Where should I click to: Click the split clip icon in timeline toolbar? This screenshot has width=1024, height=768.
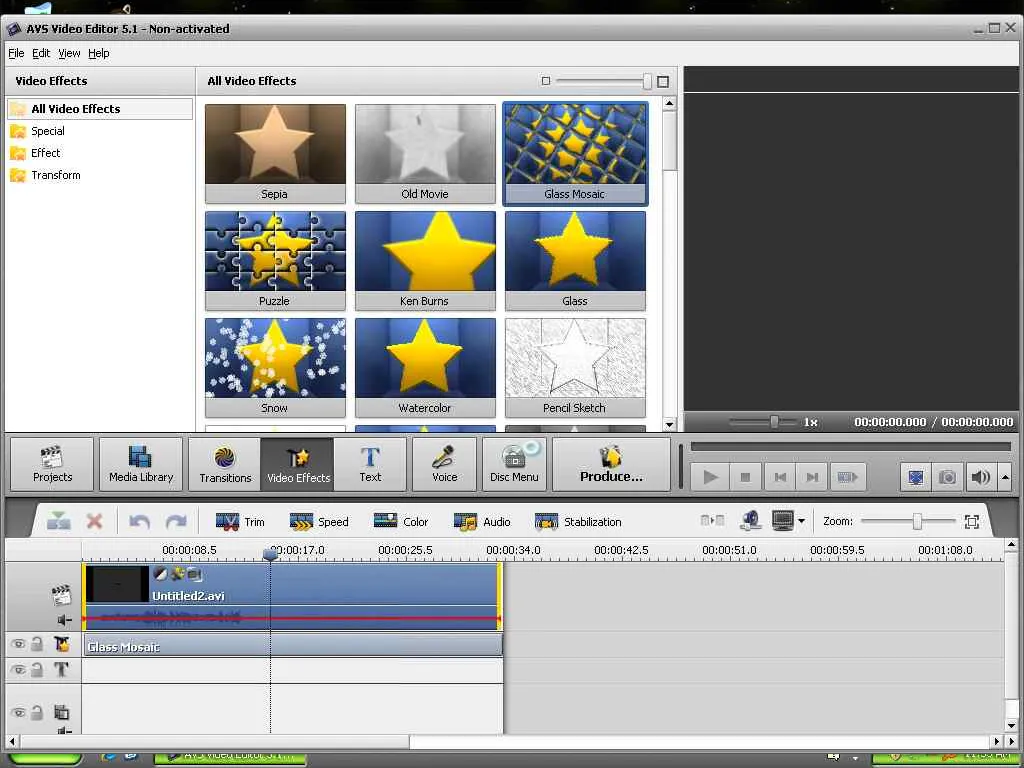coord(58,521)
